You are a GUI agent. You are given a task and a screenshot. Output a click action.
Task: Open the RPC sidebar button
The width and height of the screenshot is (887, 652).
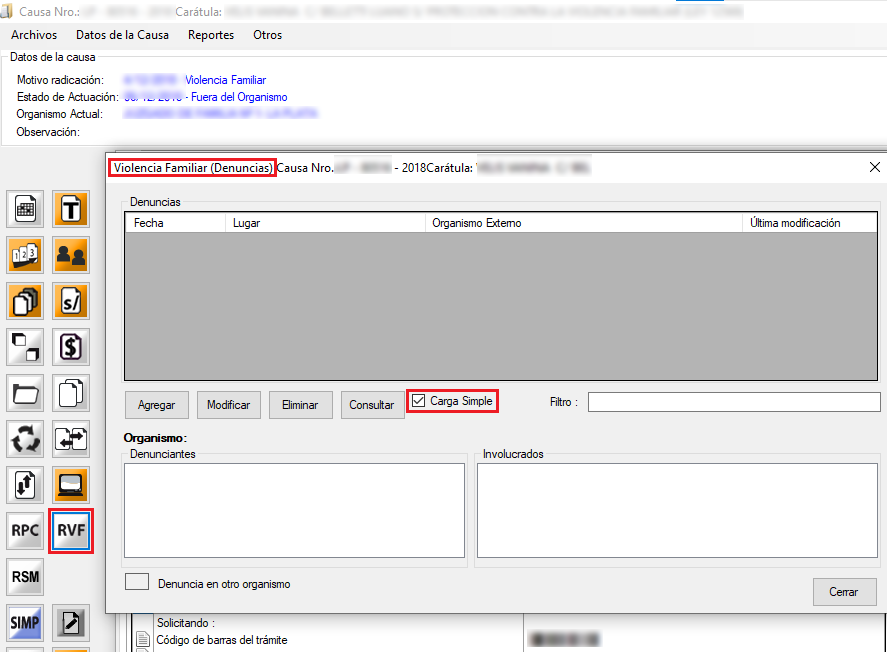[x=25, y=531]
